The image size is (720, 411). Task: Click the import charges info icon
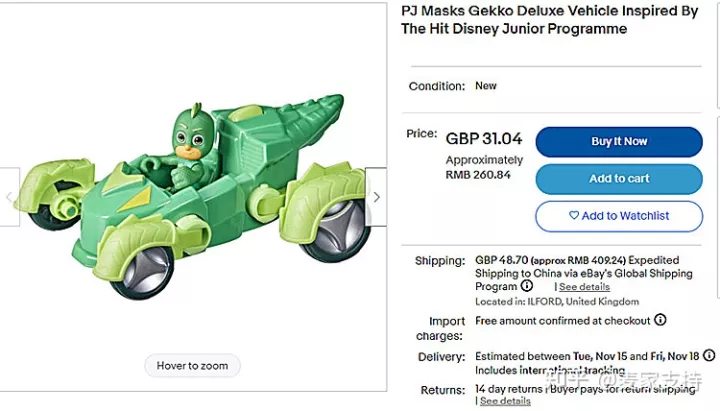(x=660, y=321)
